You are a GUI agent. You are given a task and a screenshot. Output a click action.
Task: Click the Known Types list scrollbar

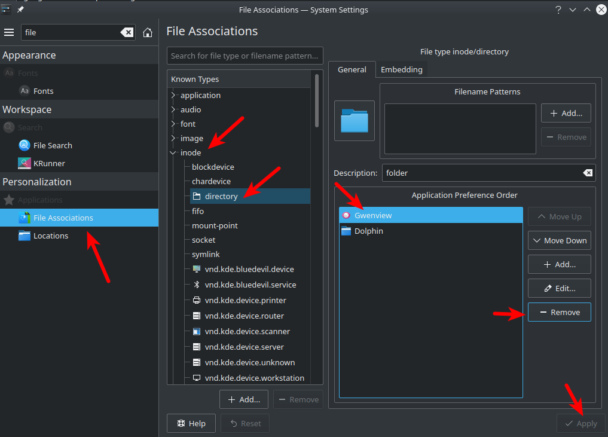click(x=317, y=101)
